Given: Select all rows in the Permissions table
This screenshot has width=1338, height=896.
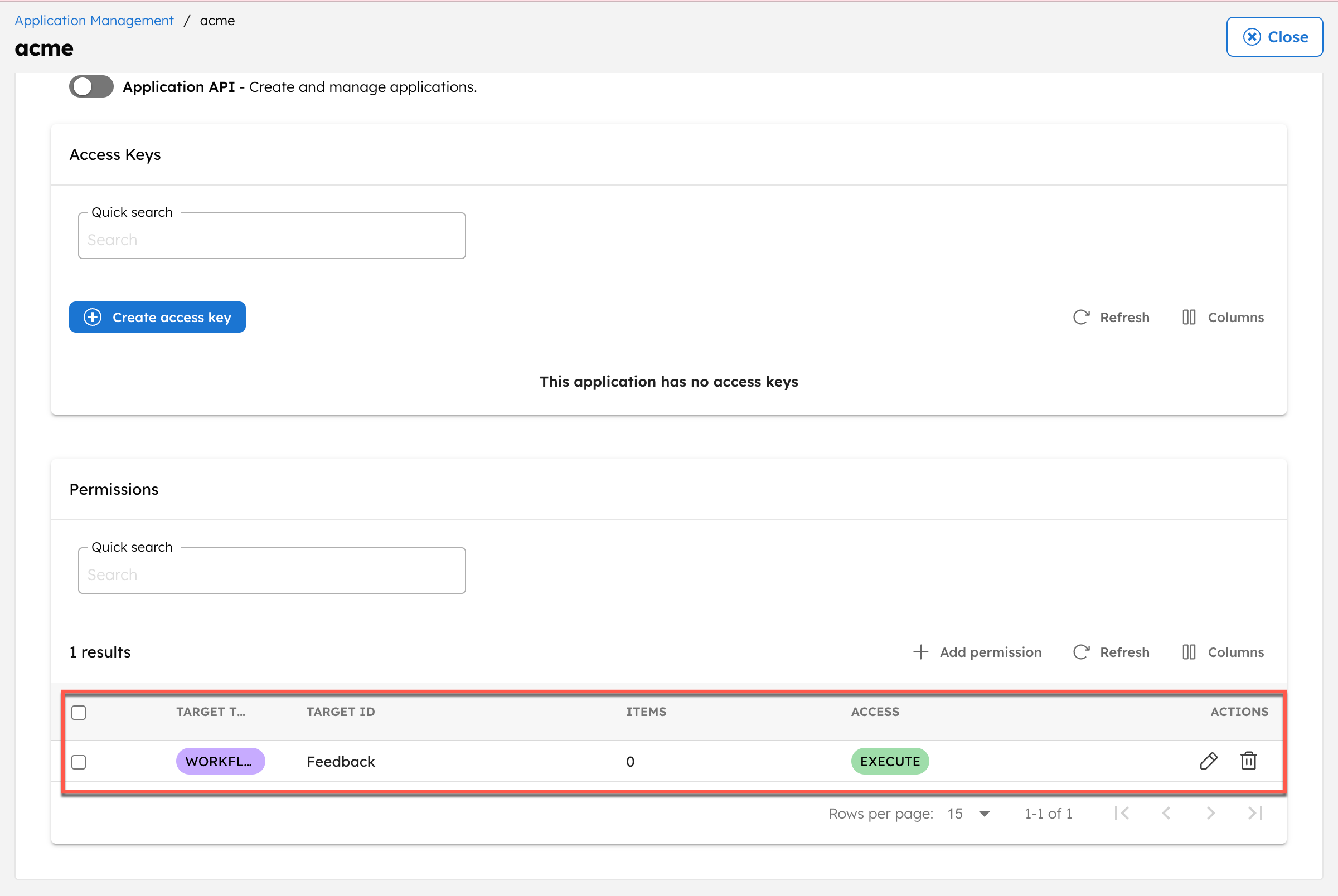Looking at the screenshot, I should coord(79,712).
